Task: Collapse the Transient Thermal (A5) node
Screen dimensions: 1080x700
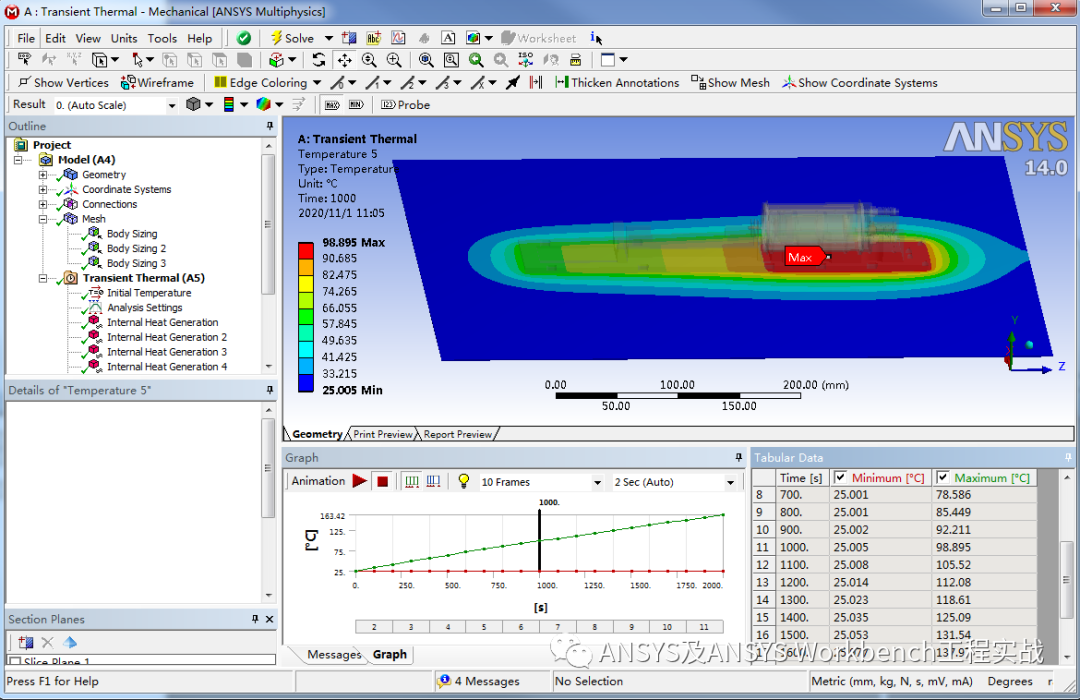Action: 43,278
